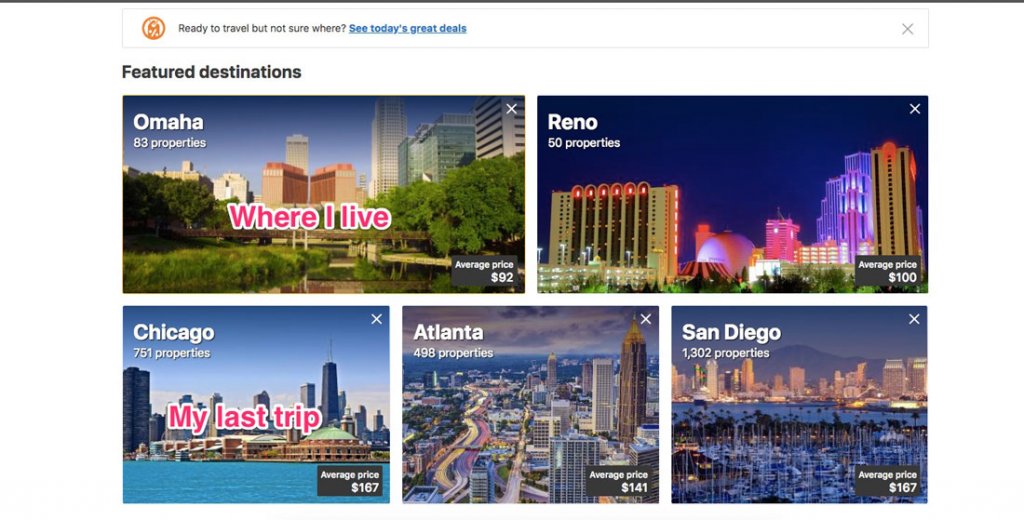
Task: Remove the Atlanta destination card
Action: pos(646,319)
